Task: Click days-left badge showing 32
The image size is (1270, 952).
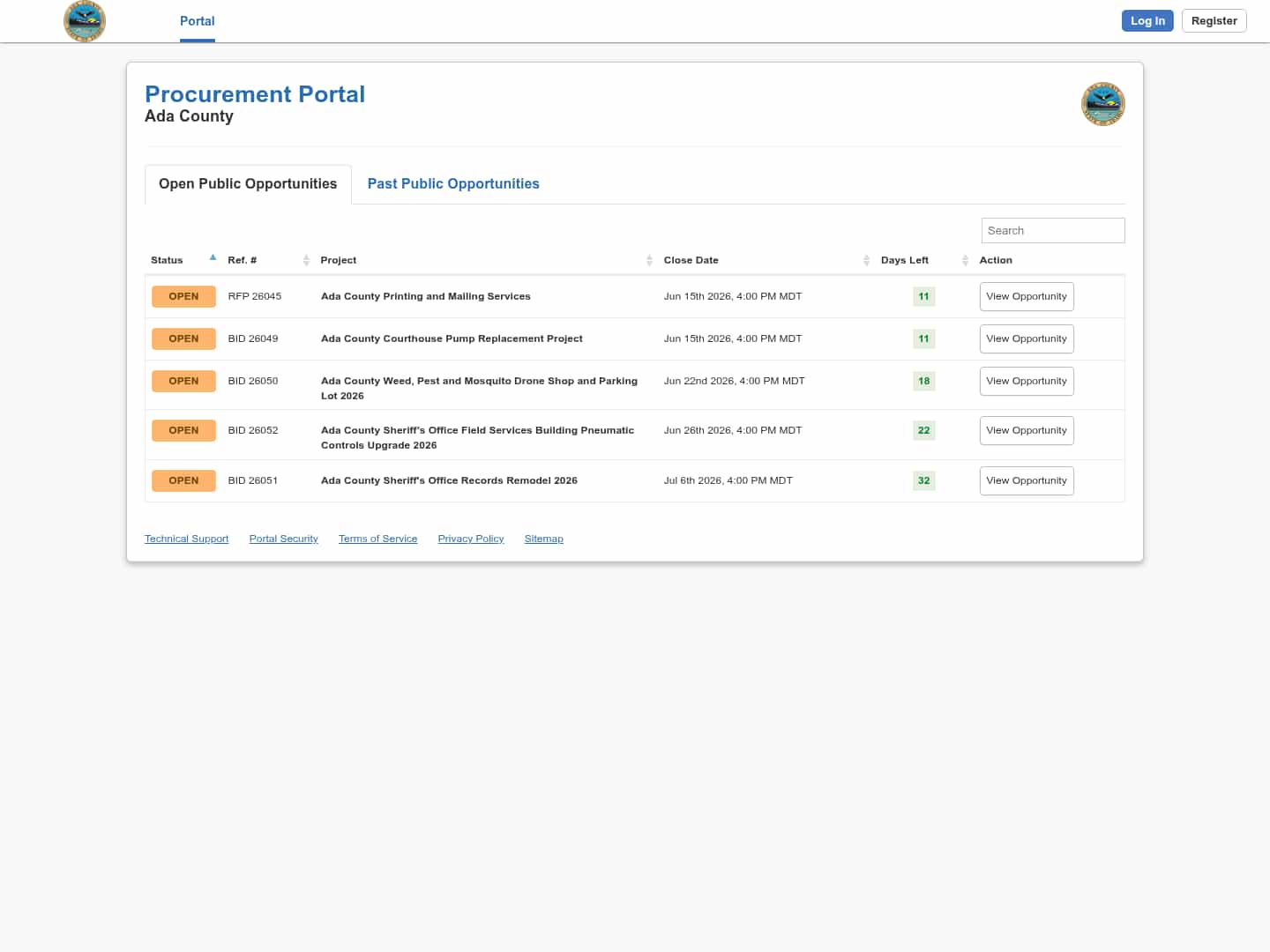Action: [923, 480]
